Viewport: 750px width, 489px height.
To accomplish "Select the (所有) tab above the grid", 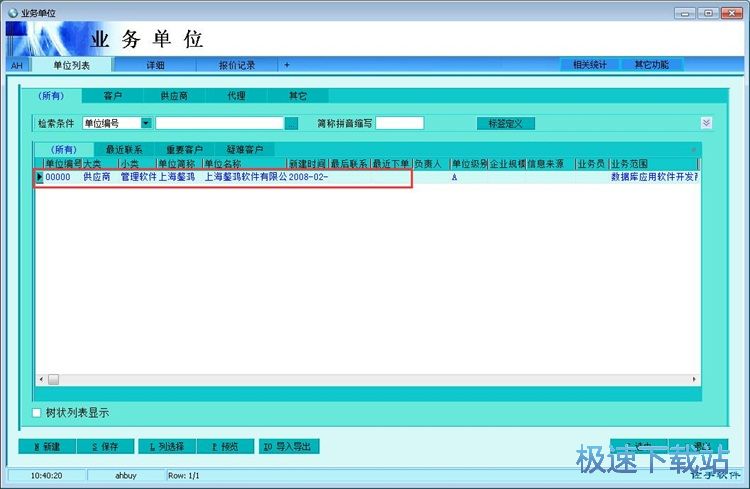I will pyautogui.click(x=64, y=150).
